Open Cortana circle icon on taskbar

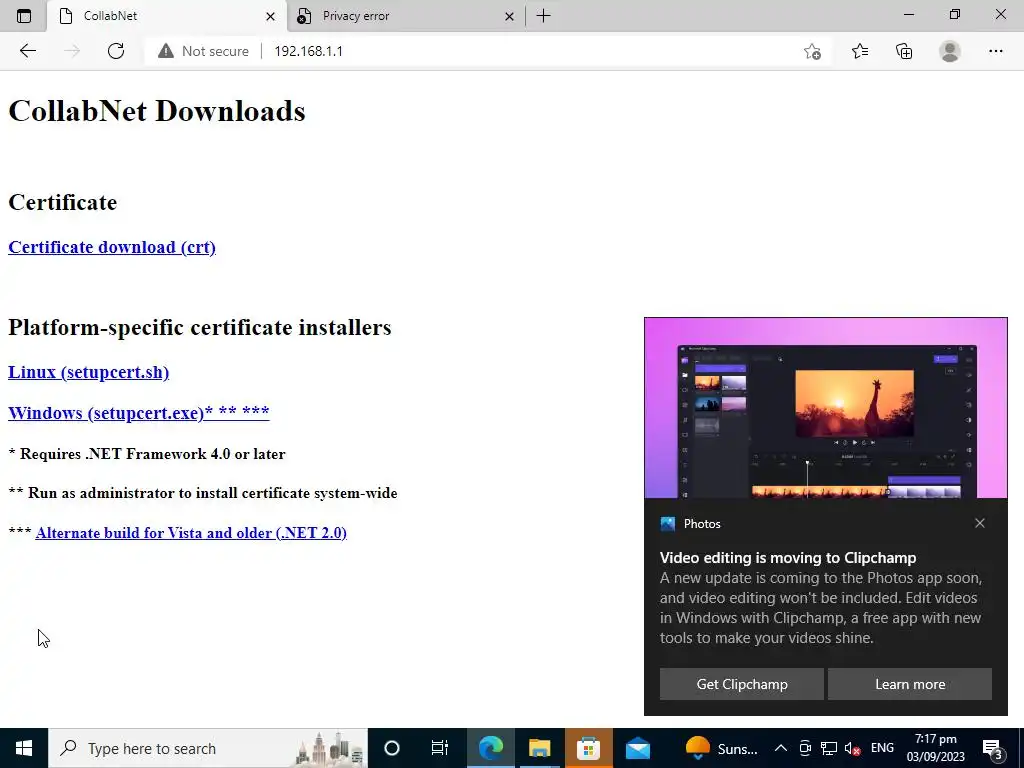coord(391,748)
